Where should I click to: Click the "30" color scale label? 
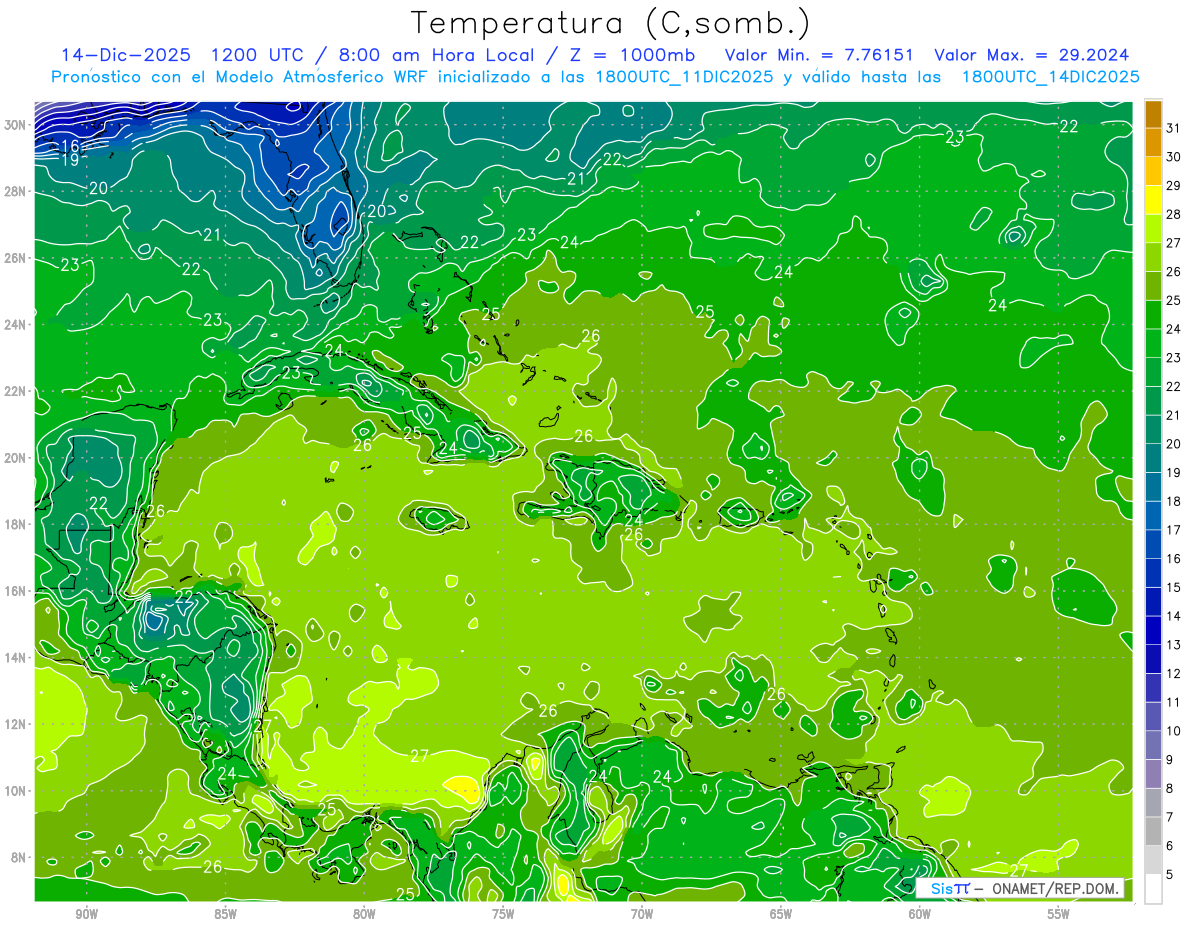point(1174,157)
